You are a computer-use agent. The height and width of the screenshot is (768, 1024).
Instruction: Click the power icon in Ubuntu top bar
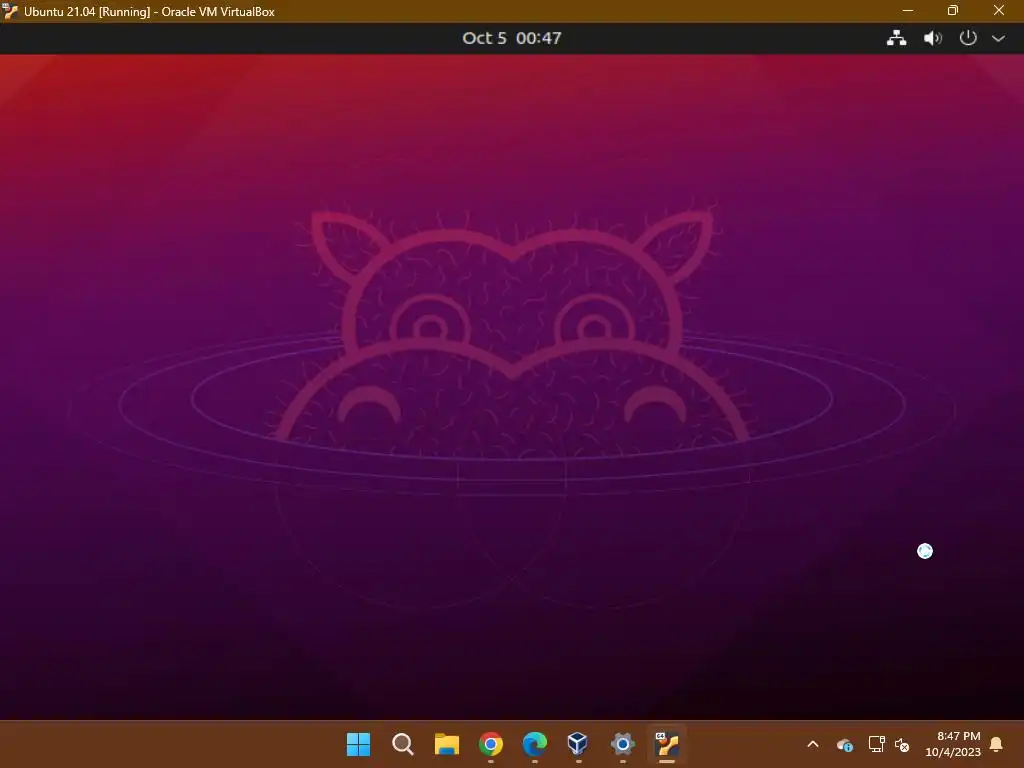pos(968,38)
